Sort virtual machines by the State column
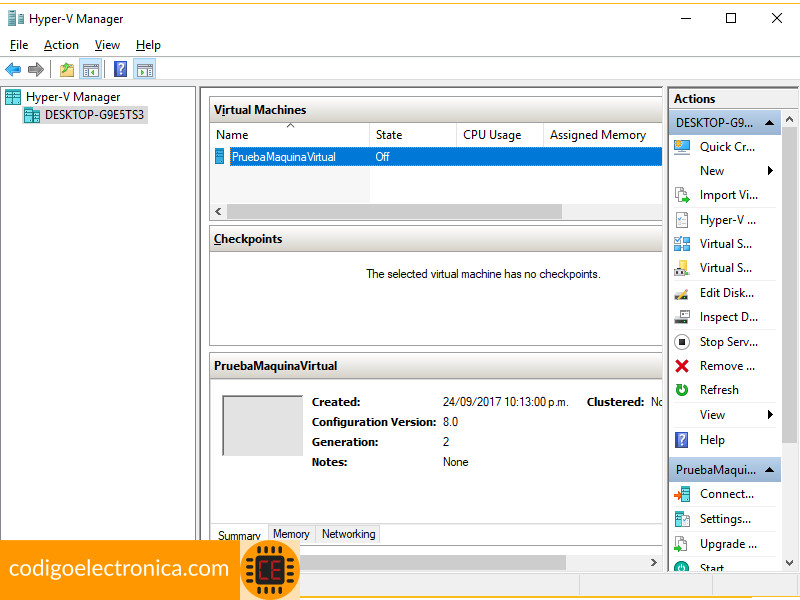The width and height of the screenshot is (800, 600). pyautogui.click(x=413, y=135)
